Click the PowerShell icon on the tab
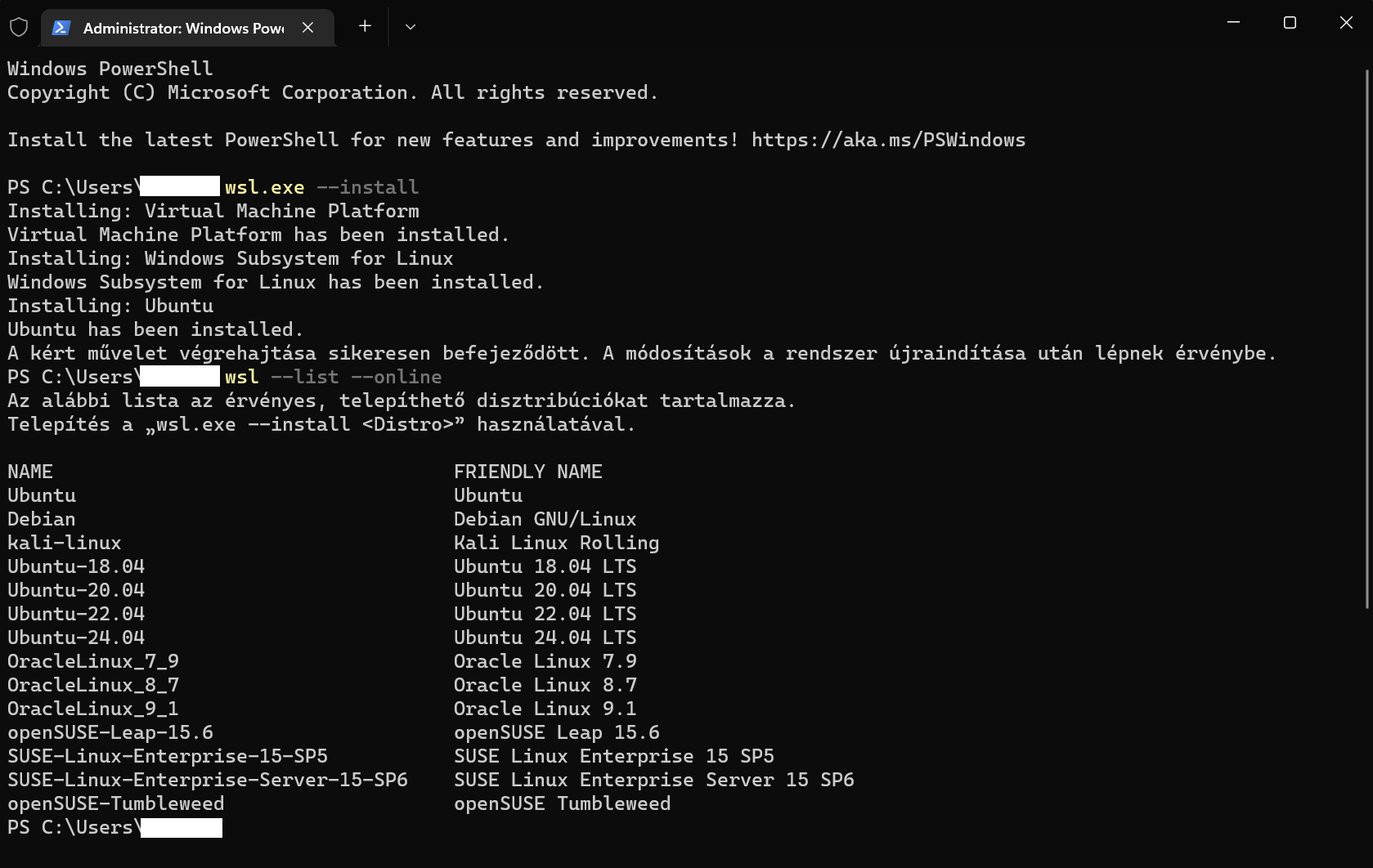 (x=61, y=28)
